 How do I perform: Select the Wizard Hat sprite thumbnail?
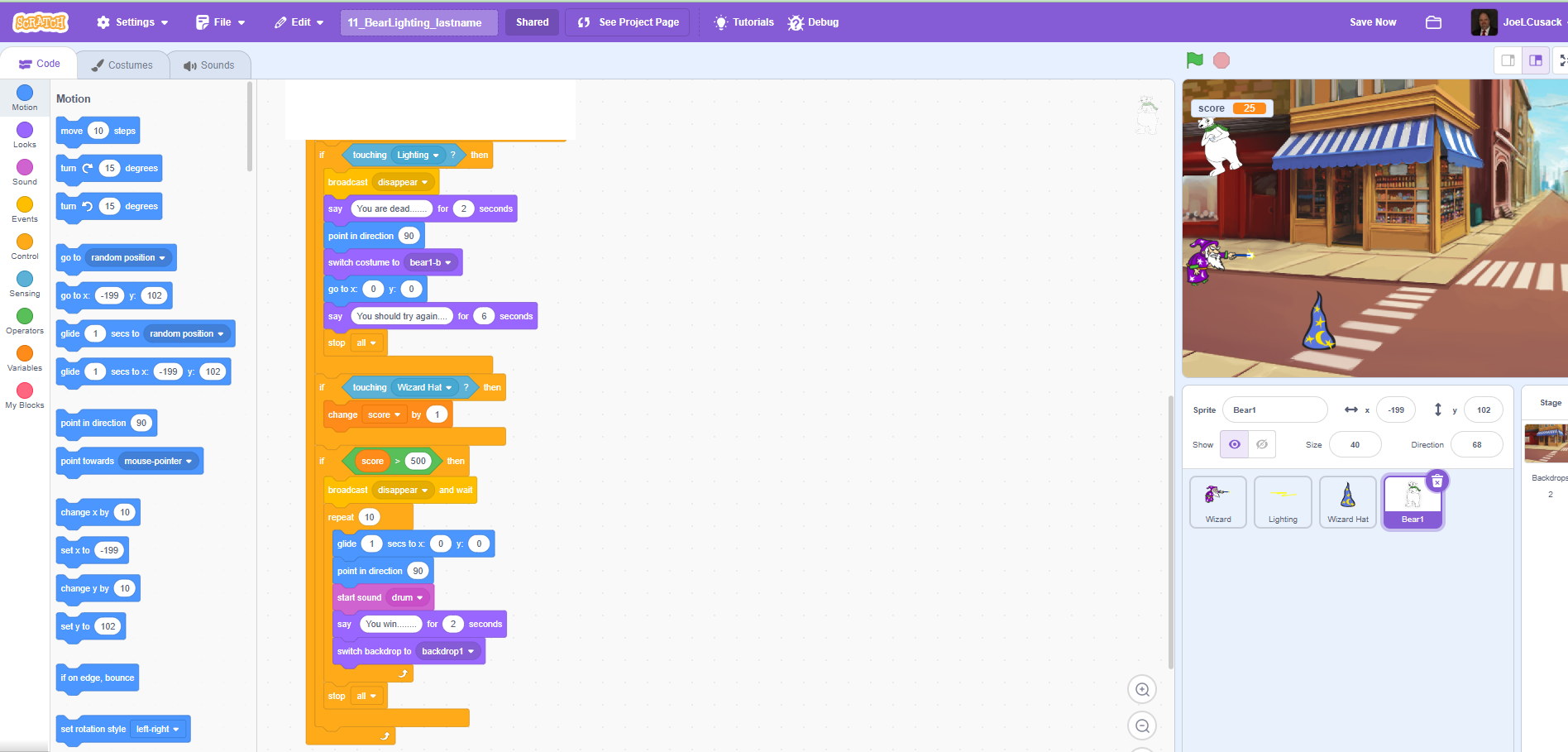coord(1347,502)
